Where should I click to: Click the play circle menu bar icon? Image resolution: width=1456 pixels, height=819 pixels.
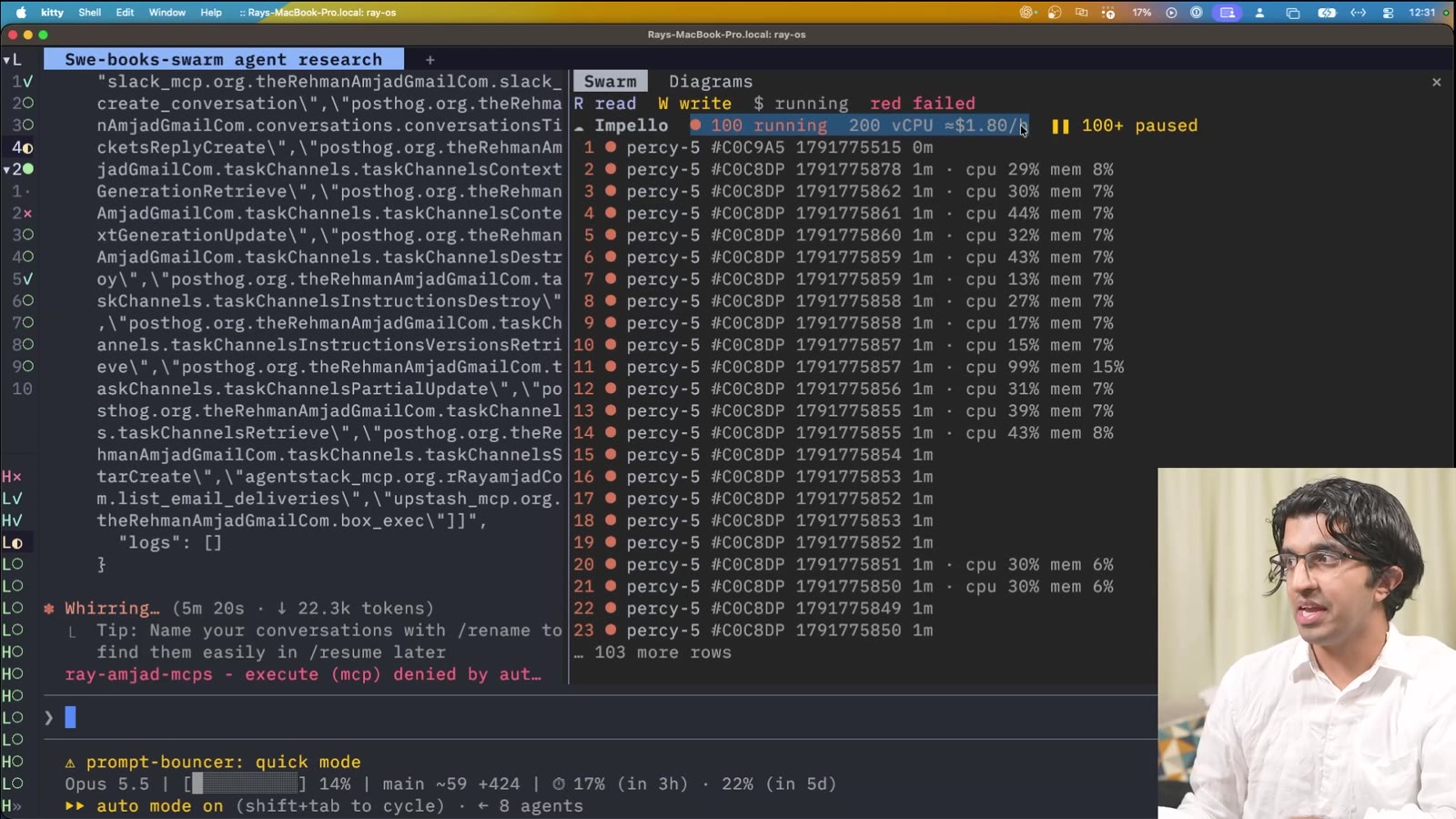pos(1171,12)
